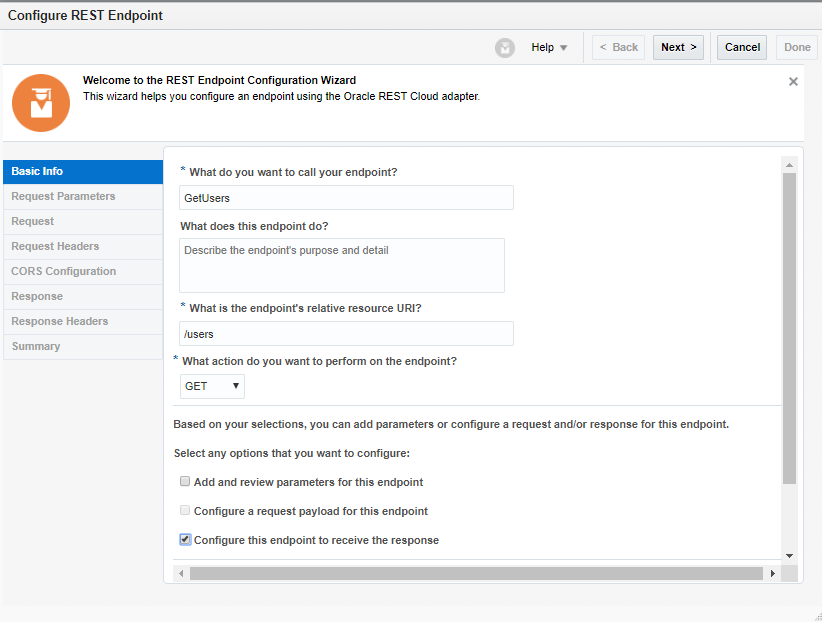The height and width of the screenshot is (622, 822).
Task: Click the endpoint name field containing GetUsers
Action: point(346,198)
